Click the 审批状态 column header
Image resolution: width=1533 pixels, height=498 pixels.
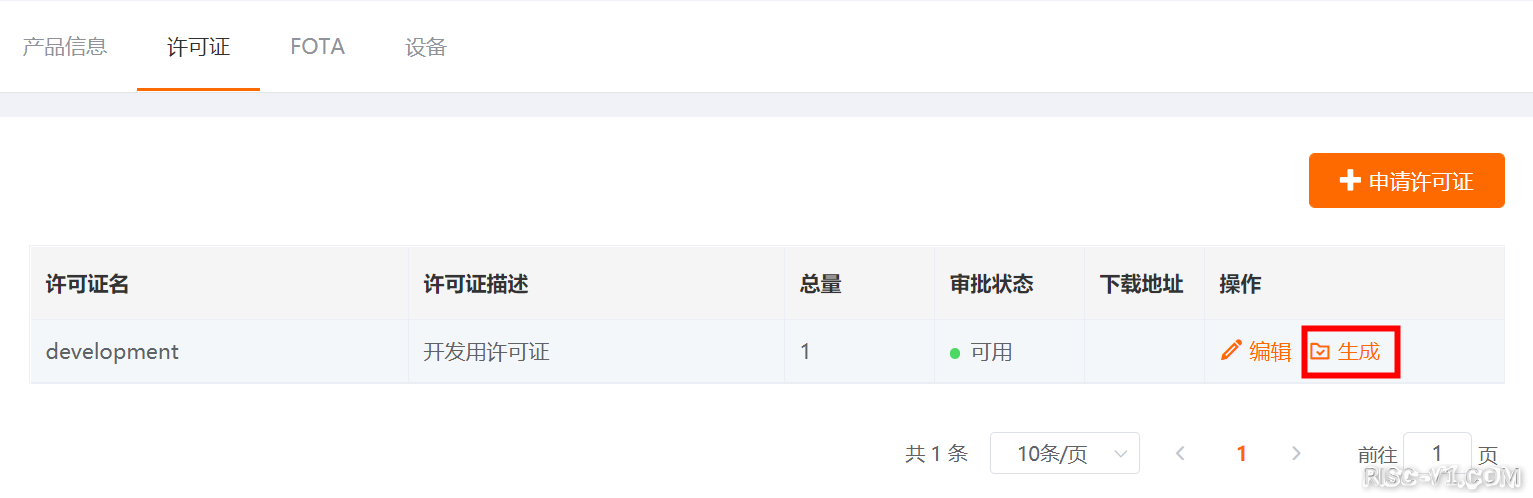(x=991, y=284)
